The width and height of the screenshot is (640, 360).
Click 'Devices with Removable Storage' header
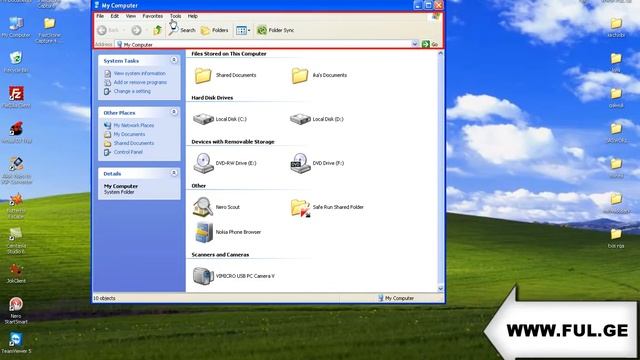[233, 142]
